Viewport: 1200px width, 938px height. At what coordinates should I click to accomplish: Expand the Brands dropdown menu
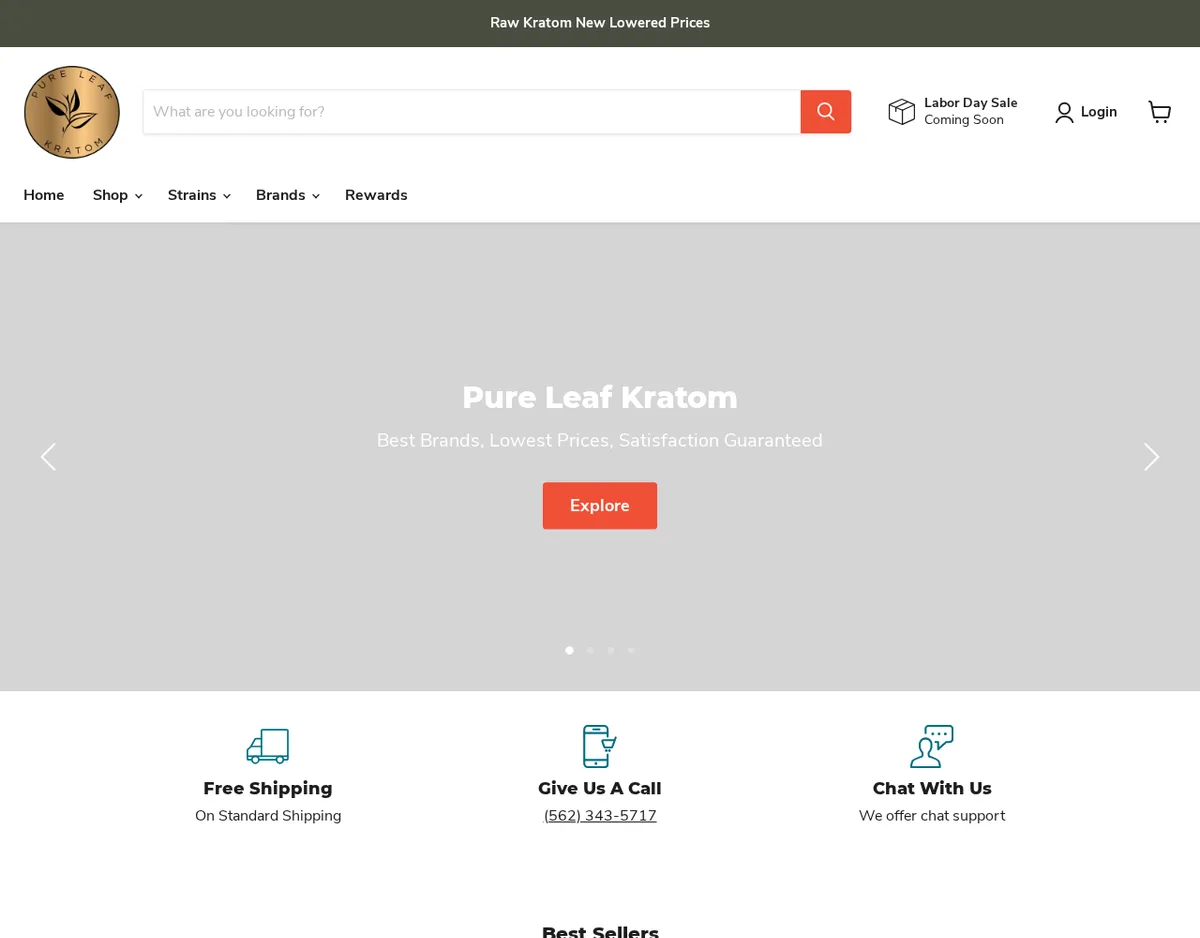(x=287, y=195)
